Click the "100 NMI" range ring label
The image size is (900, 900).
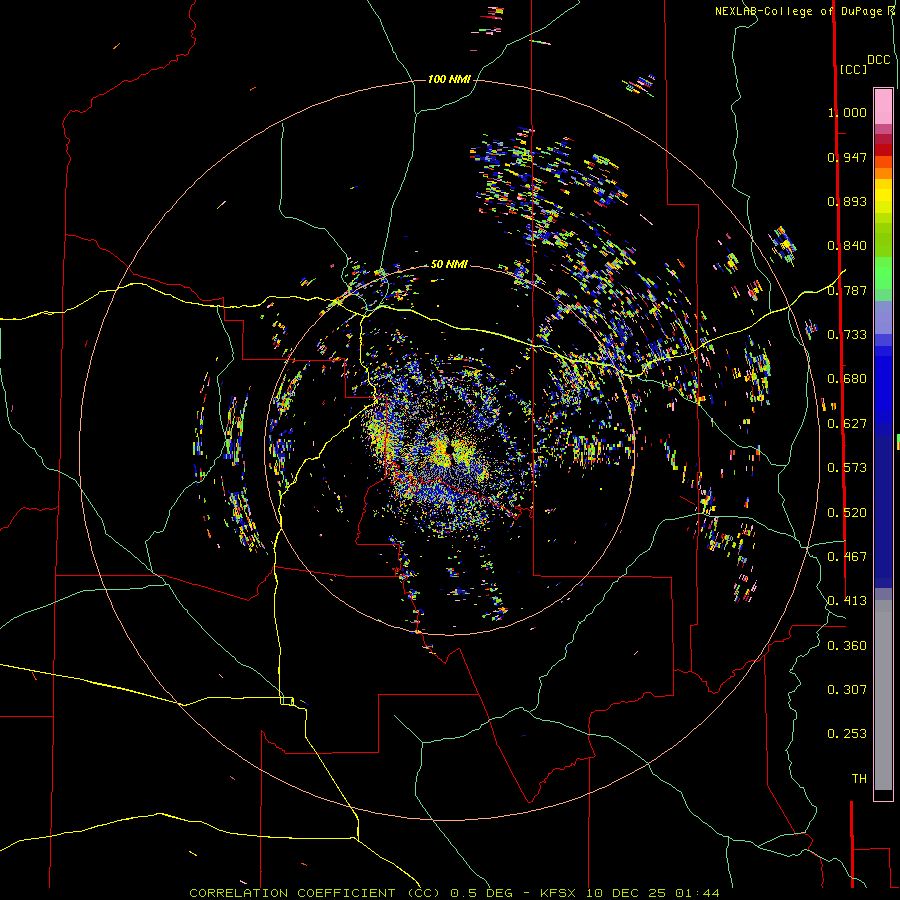[449, 79]
